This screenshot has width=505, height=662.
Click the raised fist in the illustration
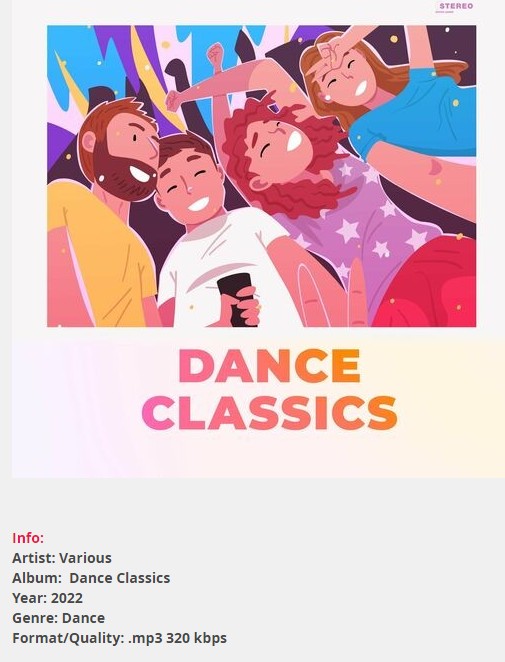click(x=215, y=53)
